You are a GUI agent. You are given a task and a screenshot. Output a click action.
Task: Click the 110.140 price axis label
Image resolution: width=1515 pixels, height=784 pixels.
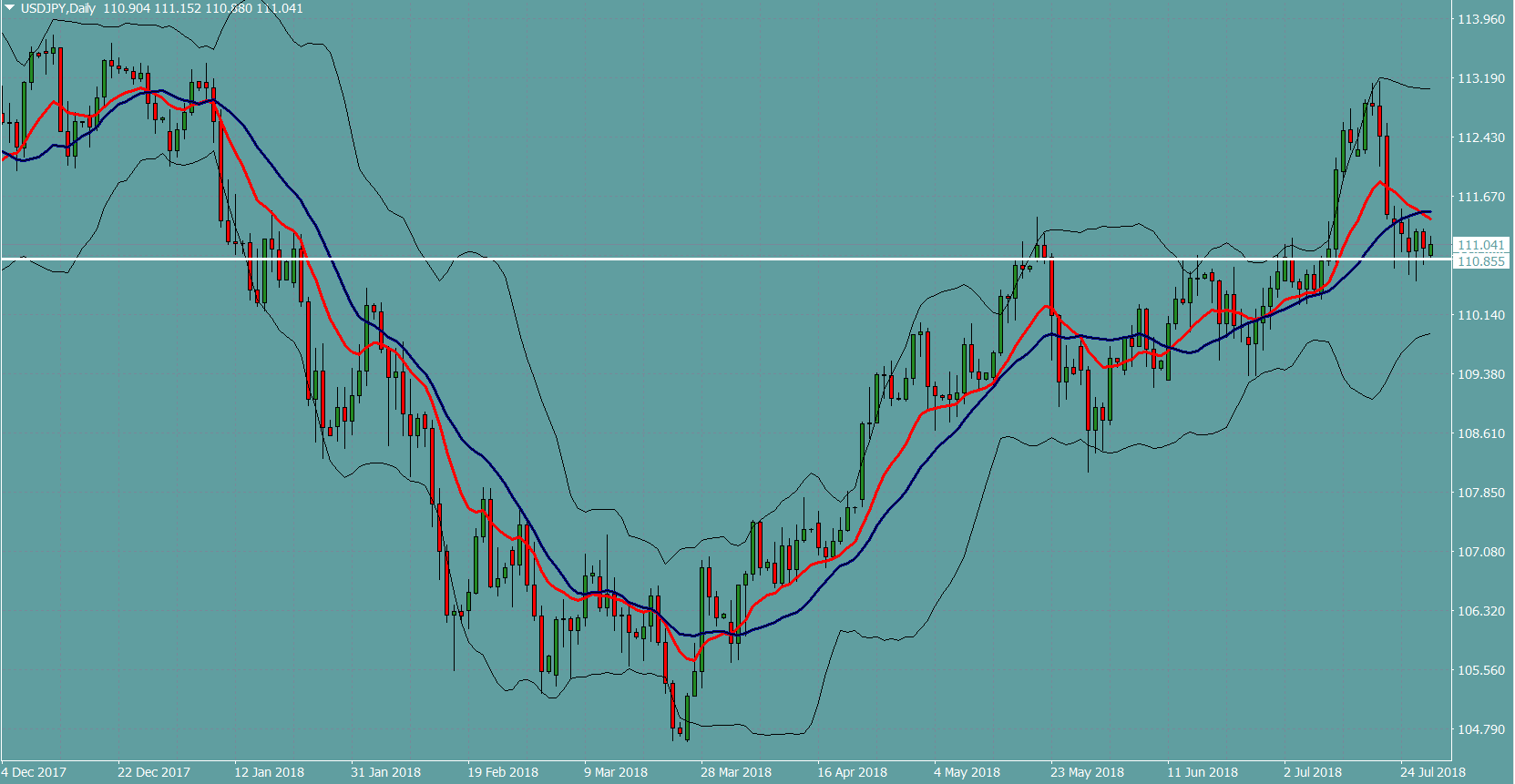click(1480, 315)
